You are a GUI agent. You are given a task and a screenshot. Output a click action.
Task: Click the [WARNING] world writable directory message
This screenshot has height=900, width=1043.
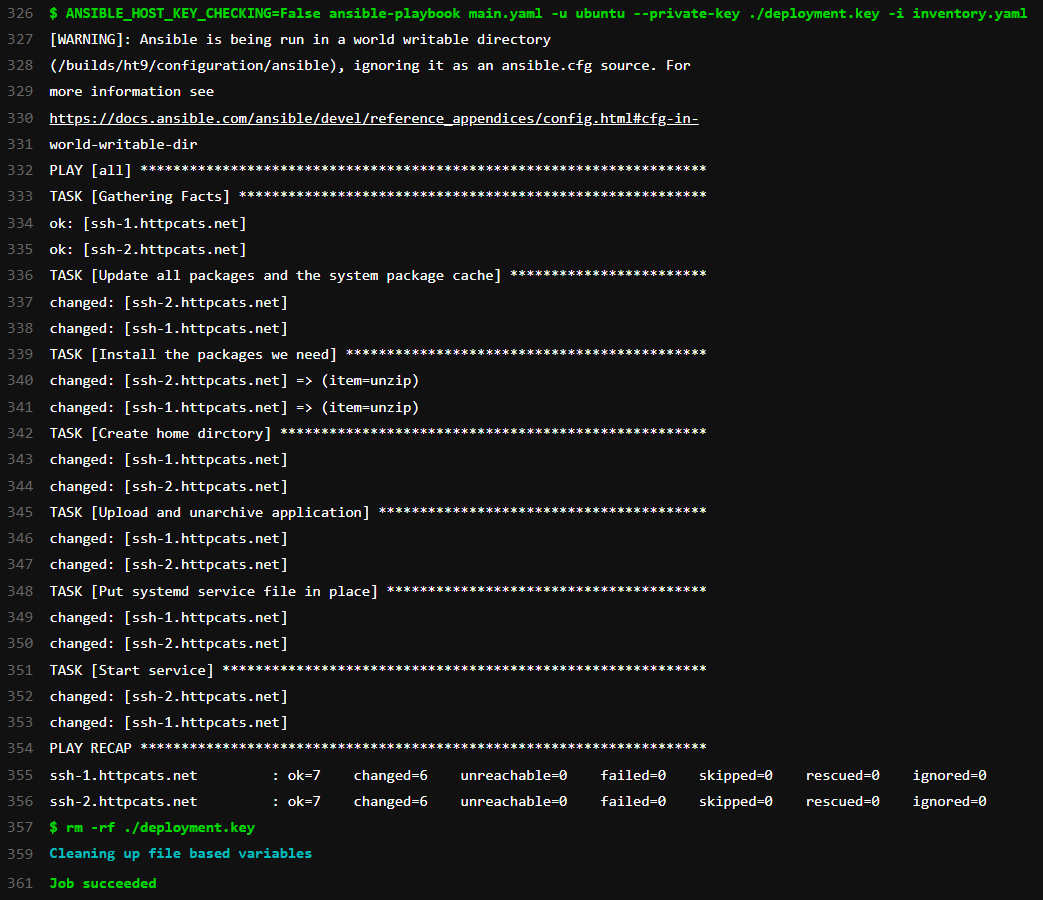(x=300, y=39)
